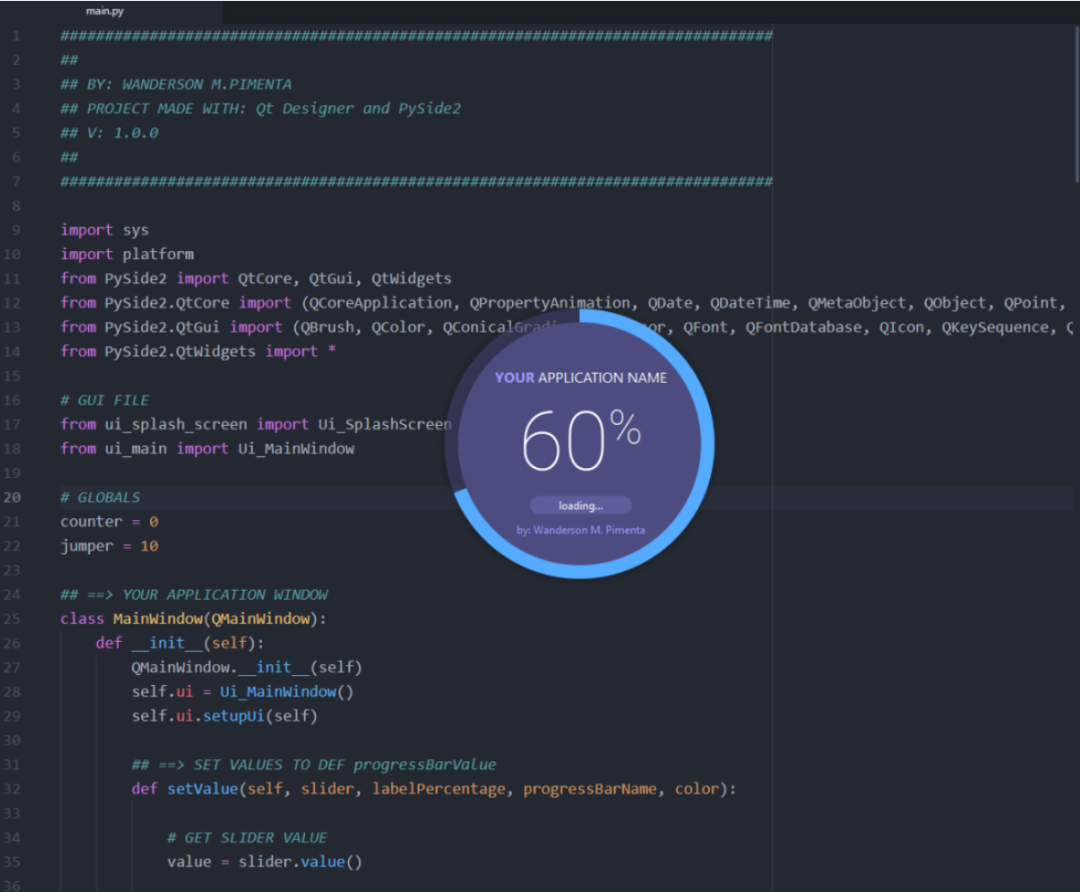The width and height of the screenshot is (1080, 892).
Task: Click the 'jumper = 10' code line
Action: point(109,546)
